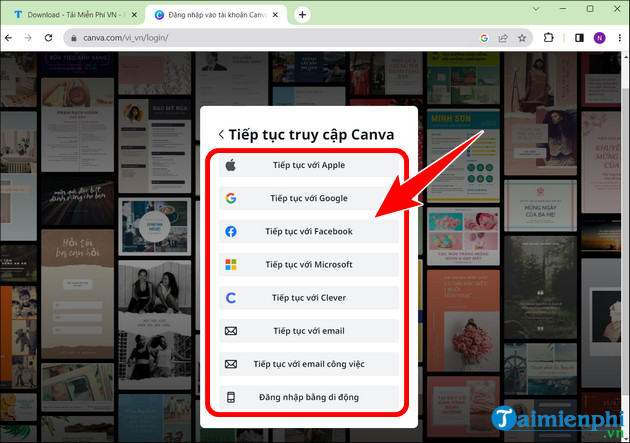Close the Đăng nhập vào tài khoản Canva tab
Viewport: 630px width, 443px height.
click(275, 15)
